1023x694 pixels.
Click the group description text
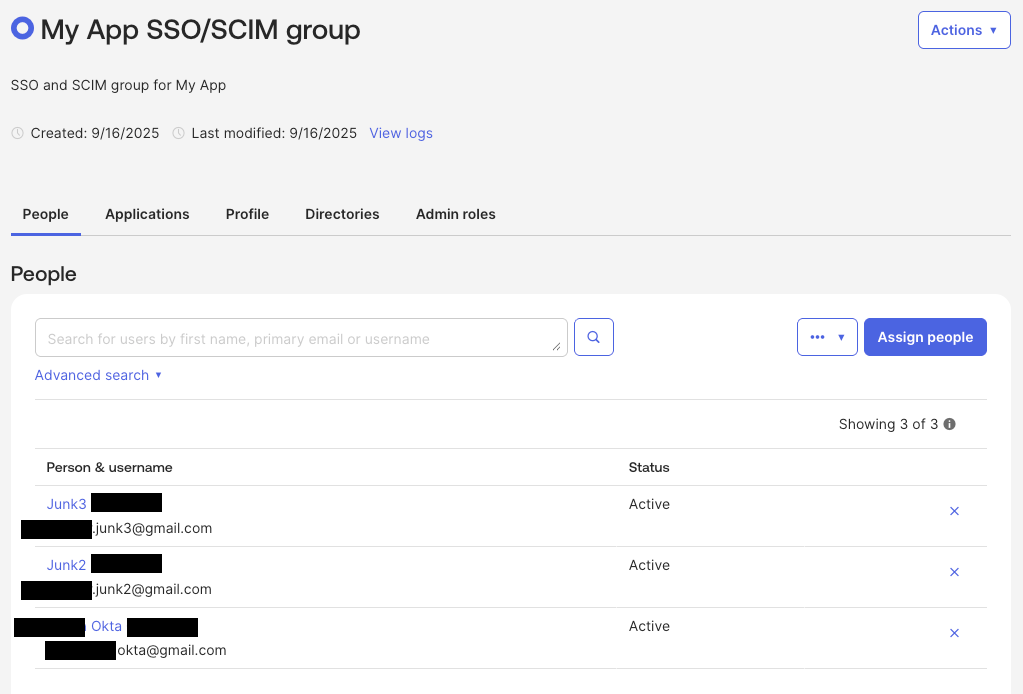point(118,85)
